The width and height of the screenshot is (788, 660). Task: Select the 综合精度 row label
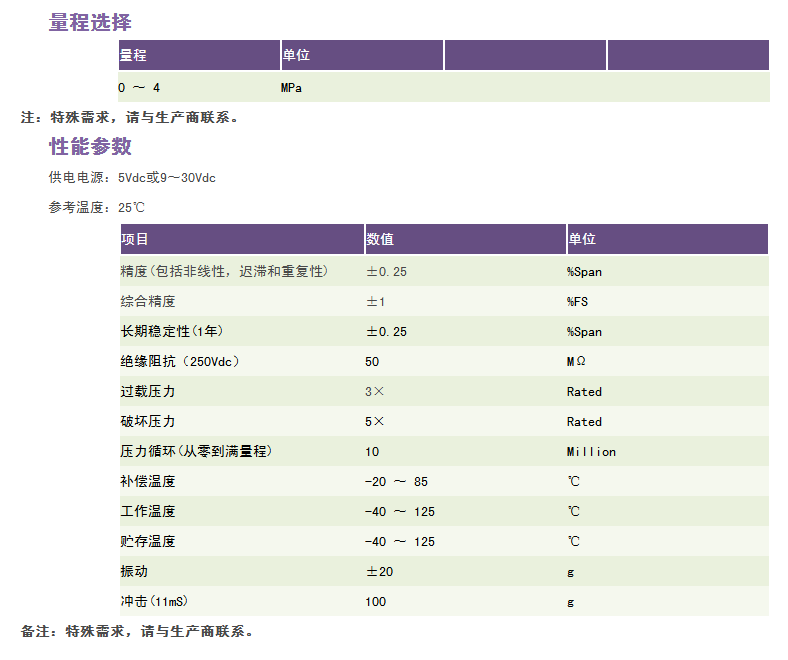coord(148,301)
